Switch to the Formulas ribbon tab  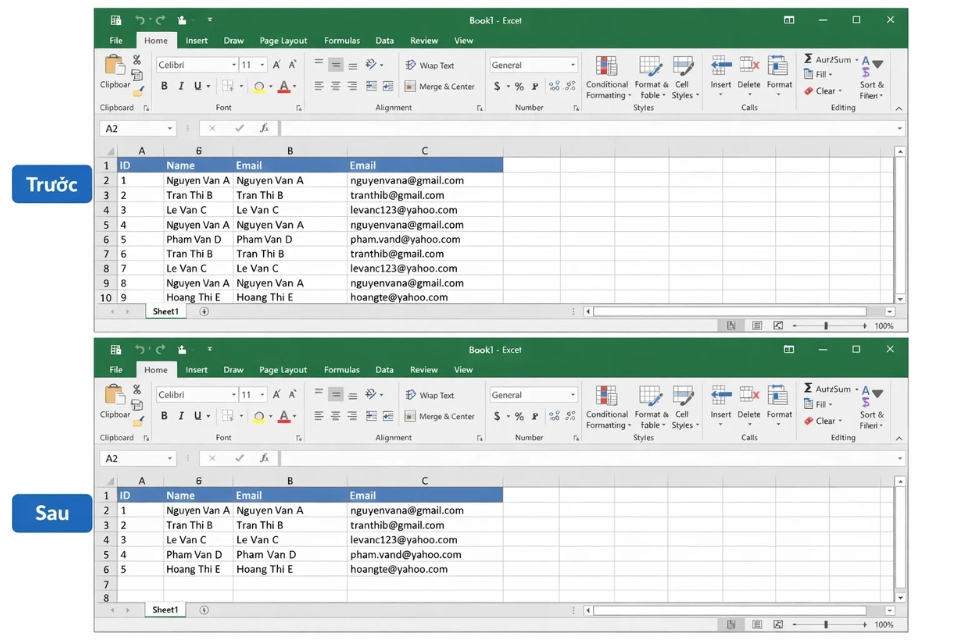click(x=342, y=40)
